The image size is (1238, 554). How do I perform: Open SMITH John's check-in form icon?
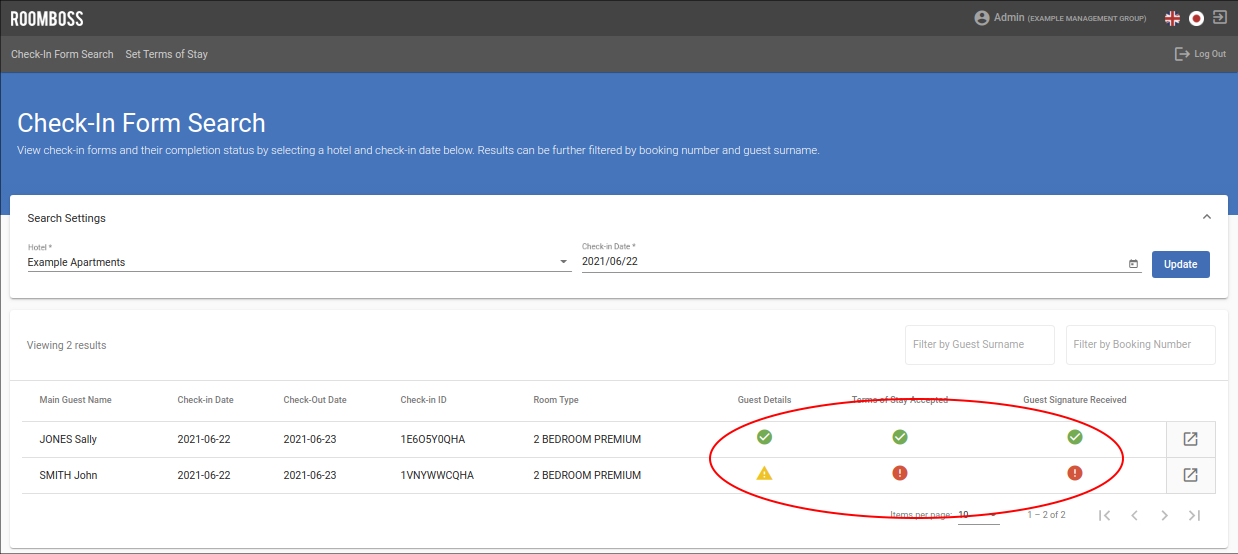(x=1190, y=475)
